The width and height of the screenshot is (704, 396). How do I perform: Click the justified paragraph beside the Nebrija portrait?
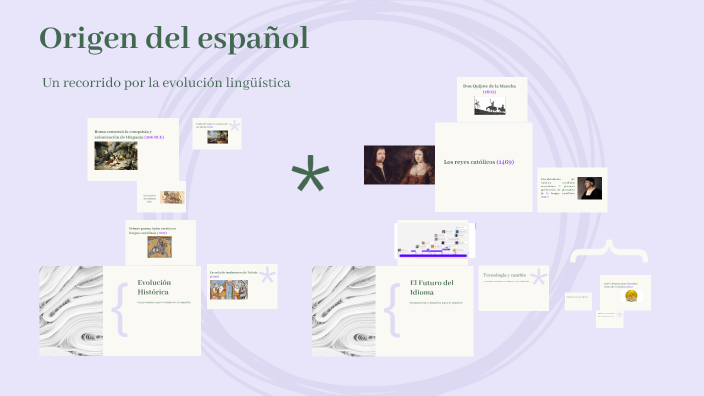point(558,188)
